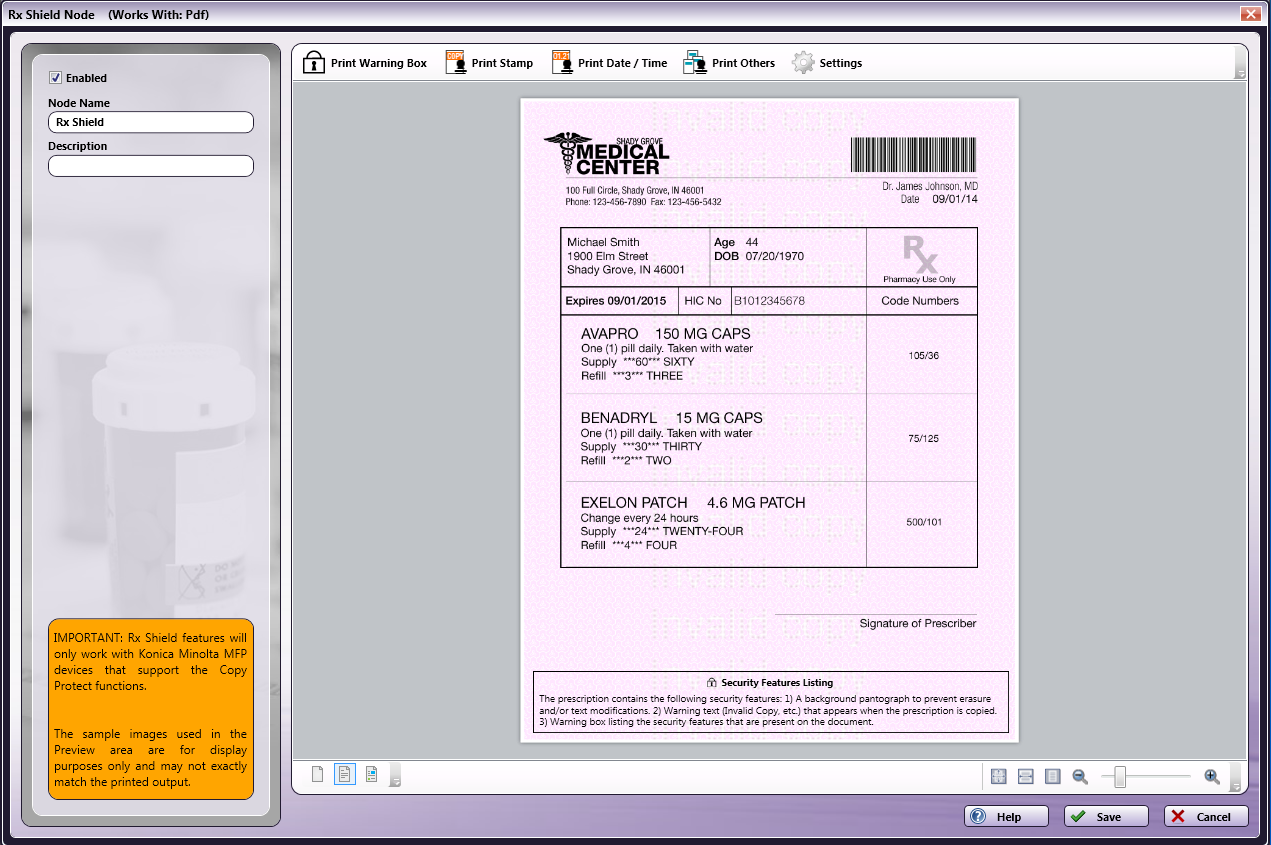Click the Save button
Viewport: 1271px width, 845px height.
click(1106, 817)
